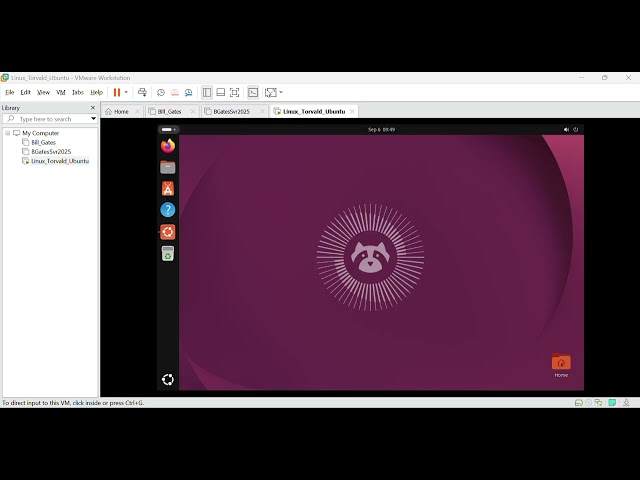
Task: Click the revert to snapshot icon
Action: 175,93
